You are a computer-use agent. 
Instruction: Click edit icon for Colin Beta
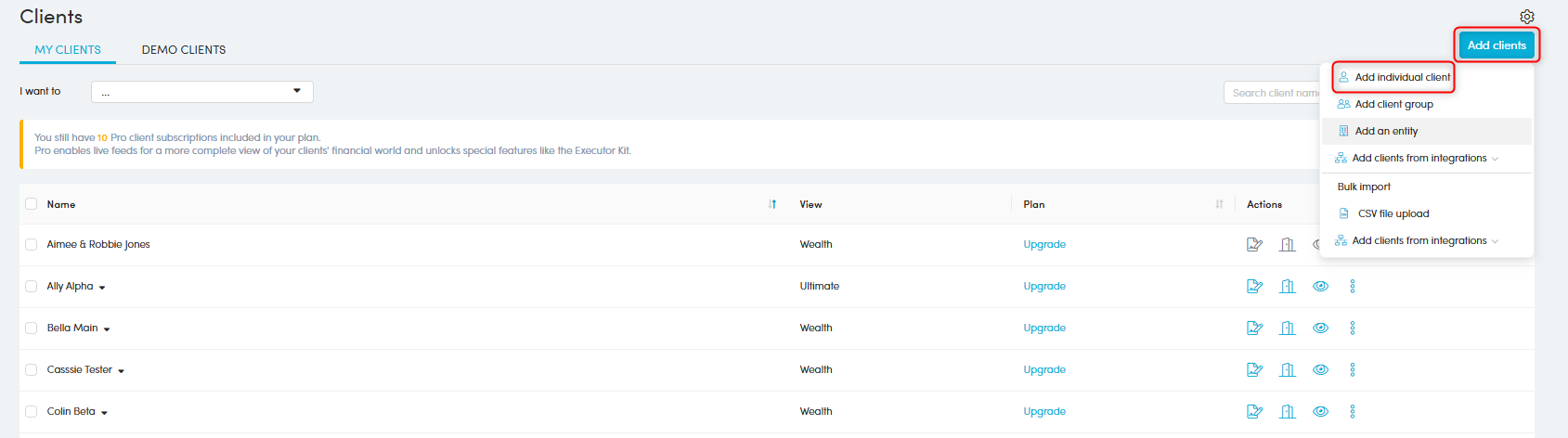tap(1254, 411)
